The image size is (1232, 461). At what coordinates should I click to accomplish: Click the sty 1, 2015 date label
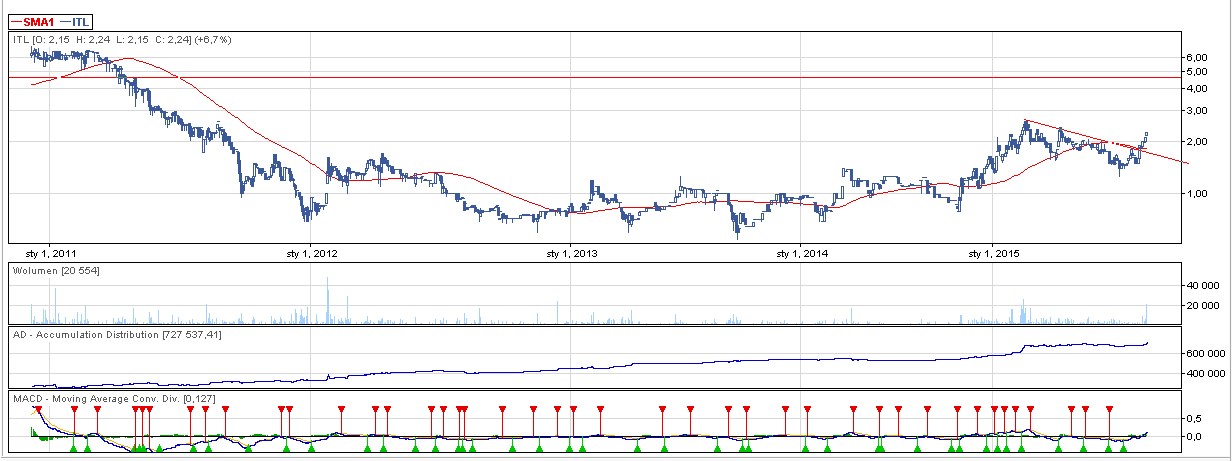(994, 254)
